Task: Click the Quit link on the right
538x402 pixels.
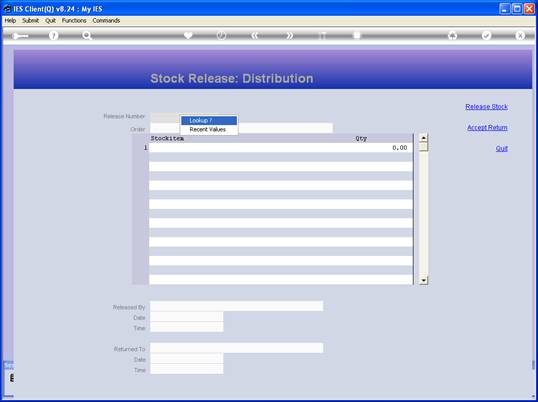Action: (x=502, y=149)
